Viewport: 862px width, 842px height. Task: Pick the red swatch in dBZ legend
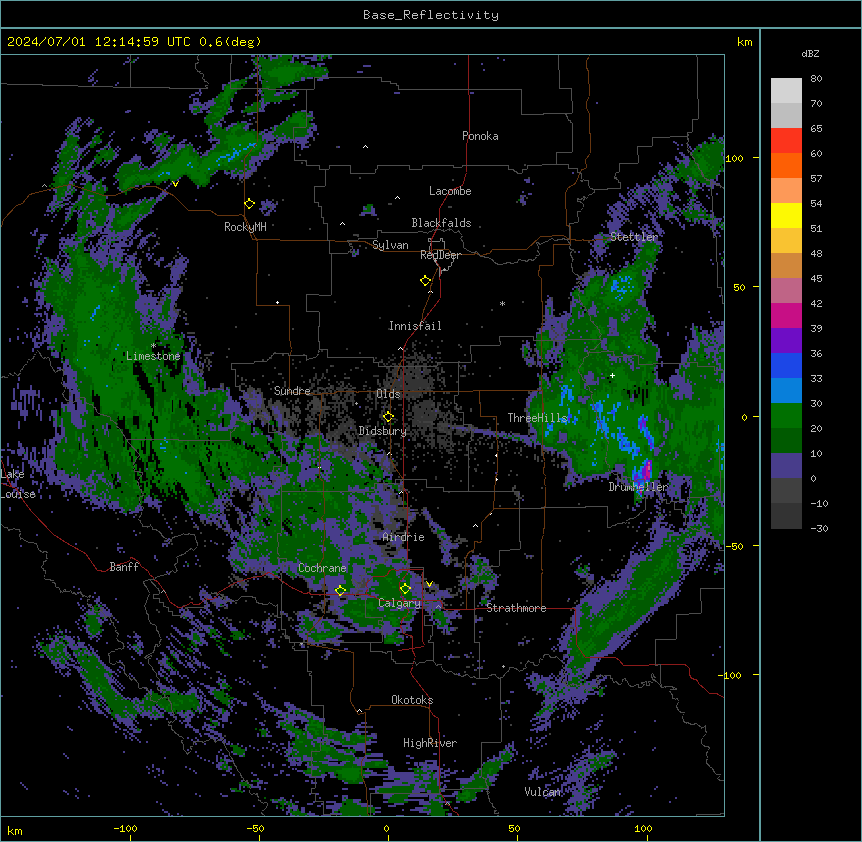[x=786, y=140]
